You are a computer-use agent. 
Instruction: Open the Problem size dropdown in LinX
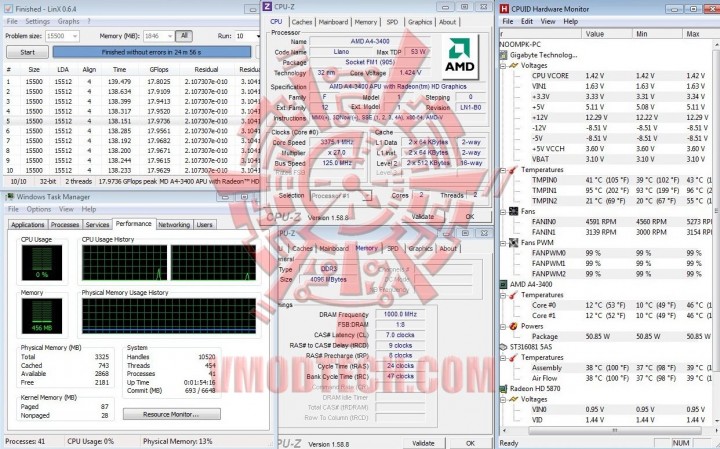[75, 36]
